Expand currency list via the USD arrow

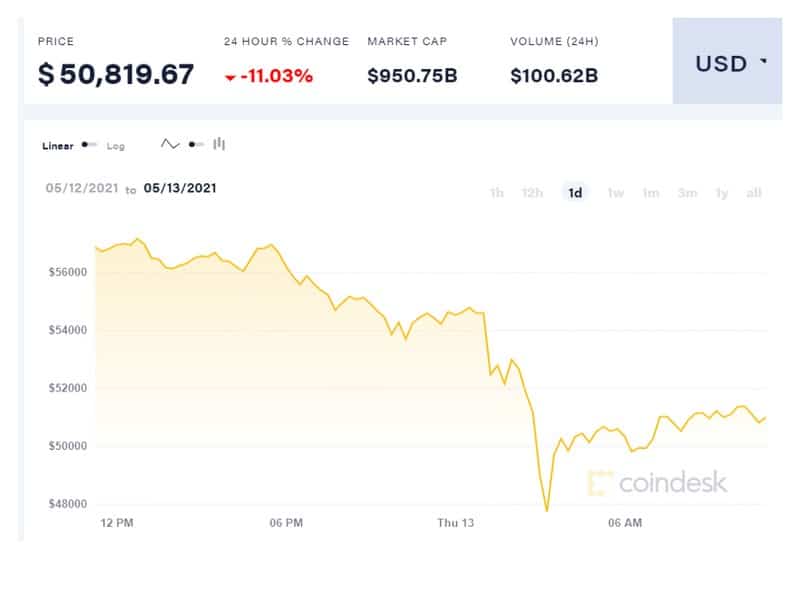click(763, 61)
